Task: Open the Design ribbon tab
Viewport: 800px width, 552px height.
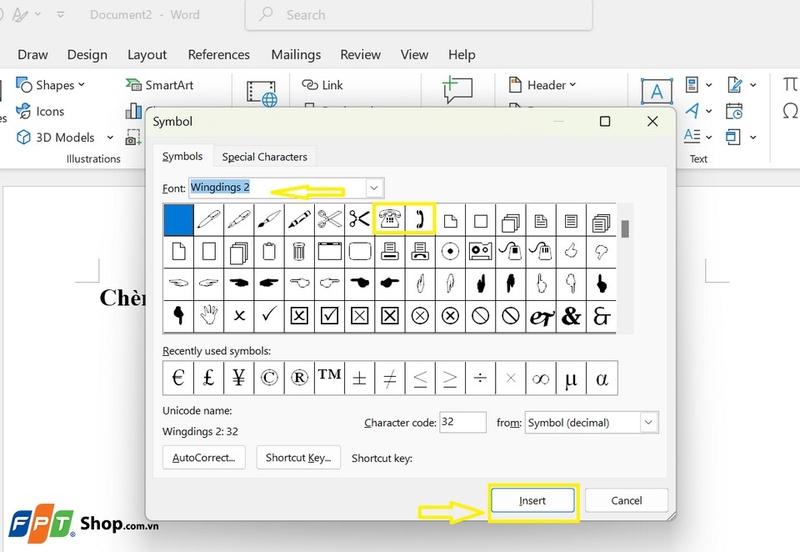Action: coord(87,55)
